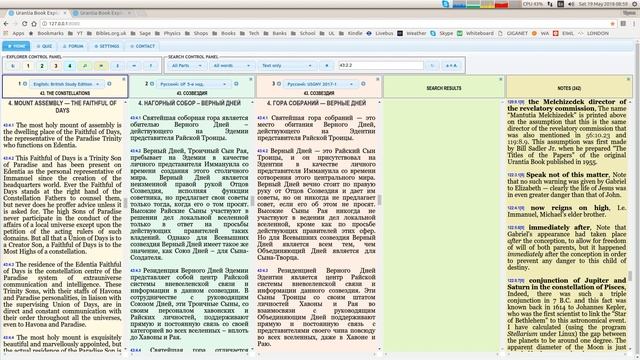Click the icon after the column 3 edition dropdown
The image size is (640, 360).
(x=363, y=84)
